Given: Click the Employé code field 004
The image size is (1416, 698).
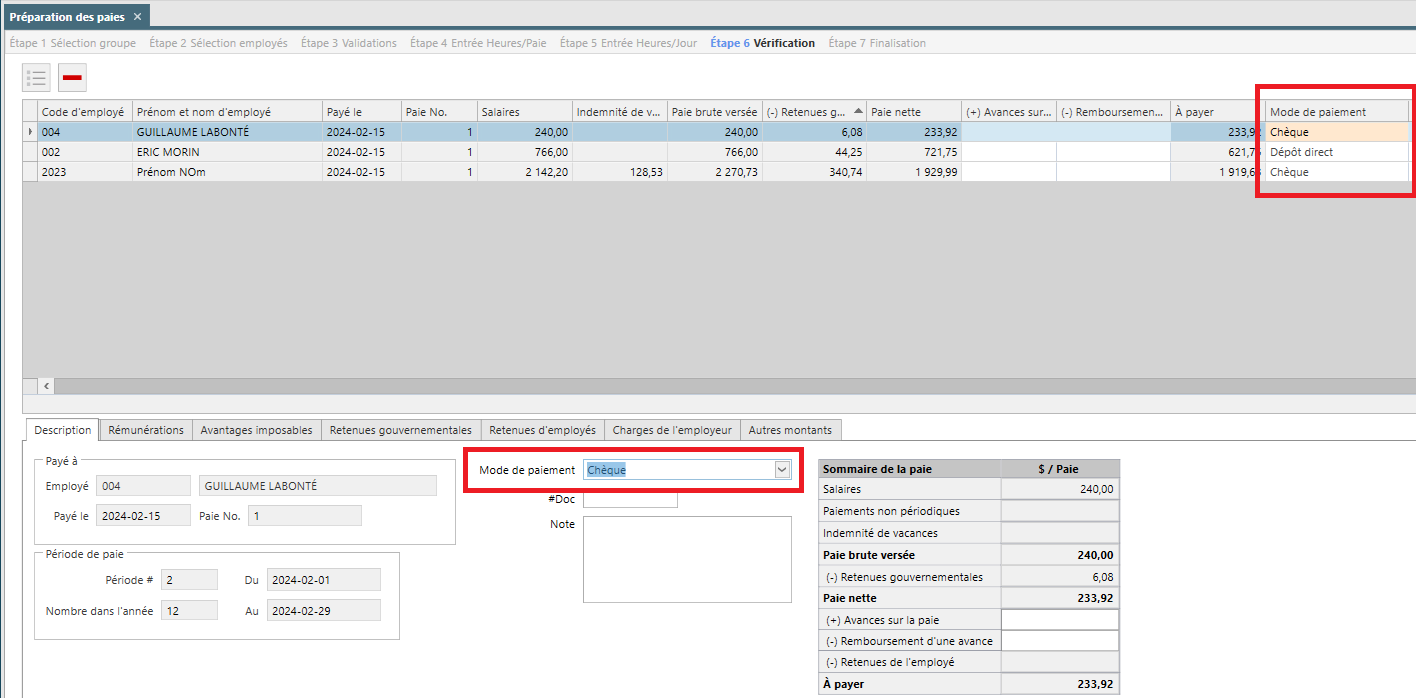Looking at the screenshot, I should click(144, 486).
